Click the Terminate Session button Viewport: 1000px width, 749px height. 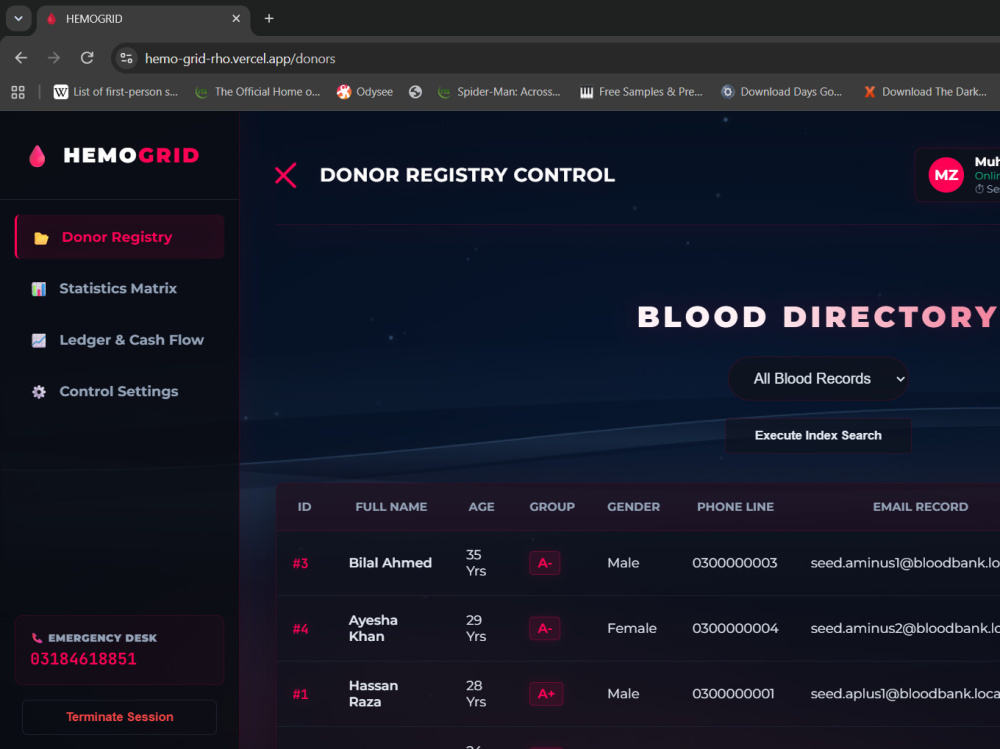119,717
